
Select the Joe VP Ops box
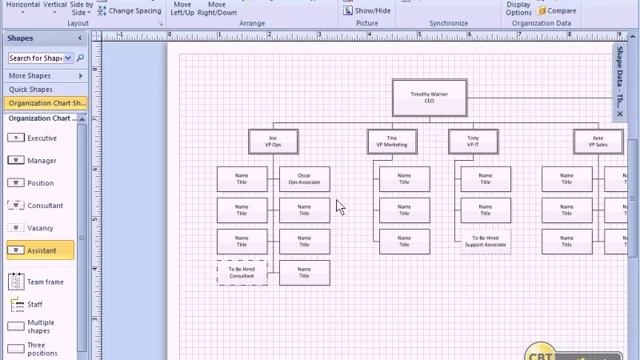click(273, 141)
